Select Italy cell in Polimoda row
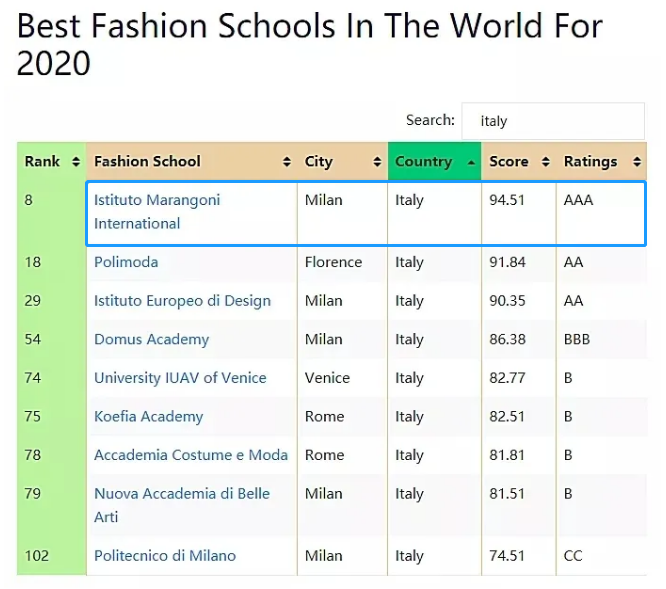Image resolution: width=666 pixels, height=589 pixels. [x=435, y=262]
